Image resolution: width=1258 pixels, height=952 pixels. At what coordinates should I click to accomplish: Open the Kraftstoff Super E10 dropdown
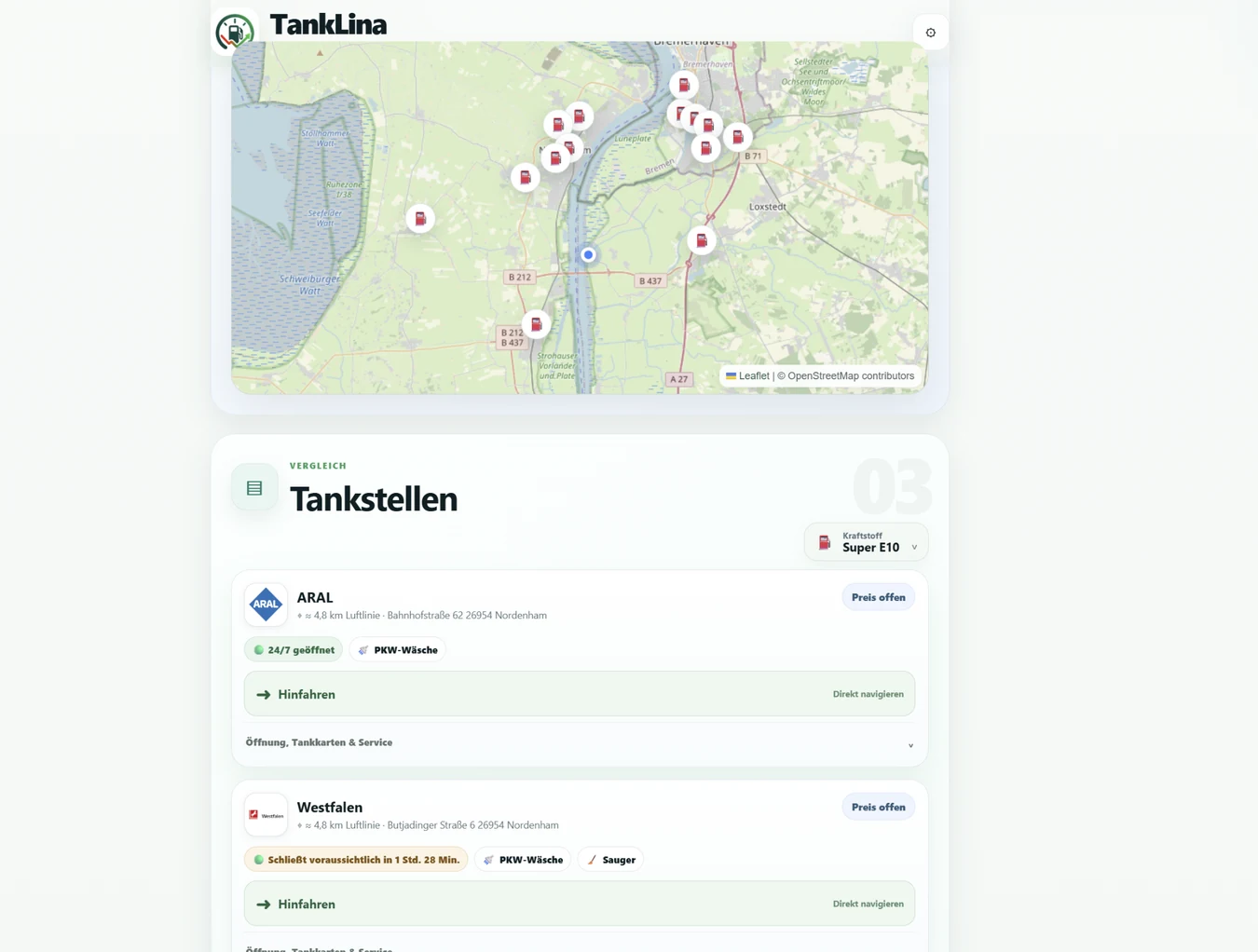point(866,542)
